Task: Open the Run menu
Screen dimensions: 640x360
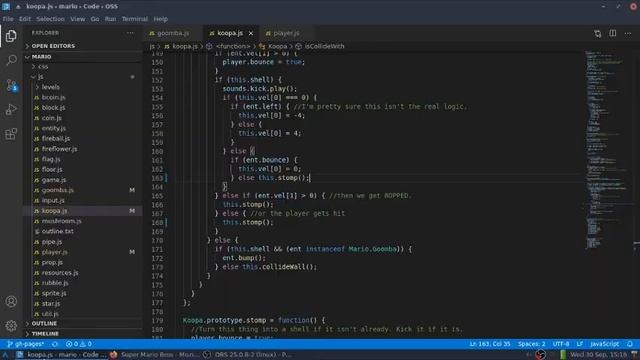Action: [110, 19]
